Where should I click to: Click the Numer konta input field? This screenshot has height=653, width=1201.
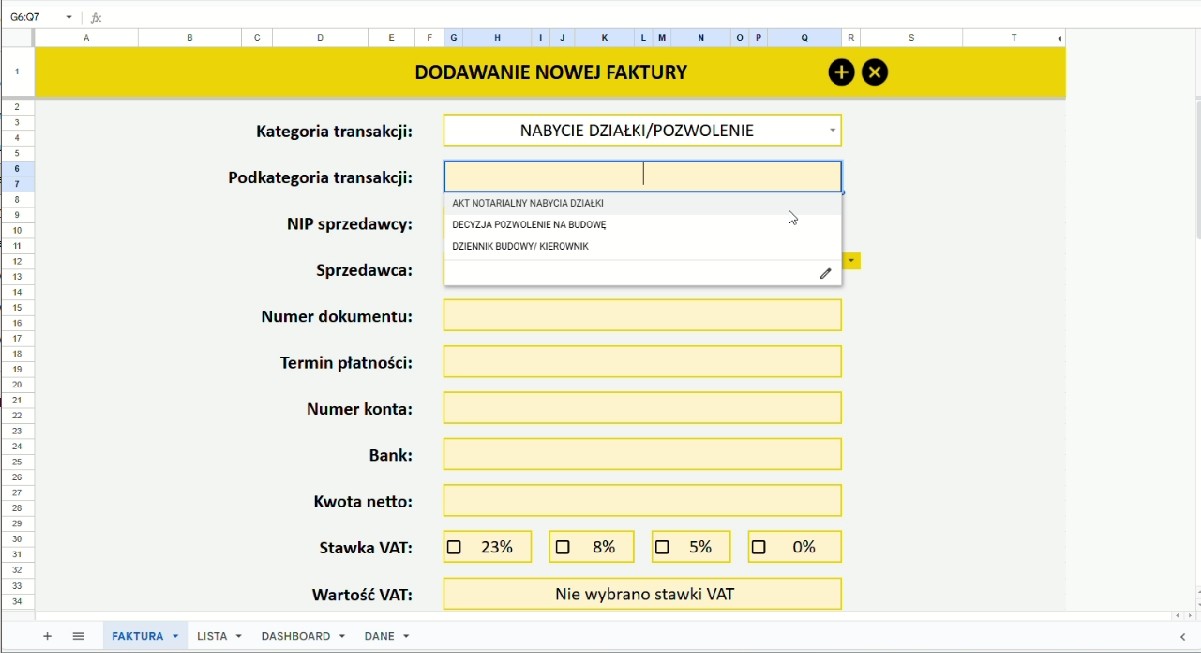[x=643, y=408]
